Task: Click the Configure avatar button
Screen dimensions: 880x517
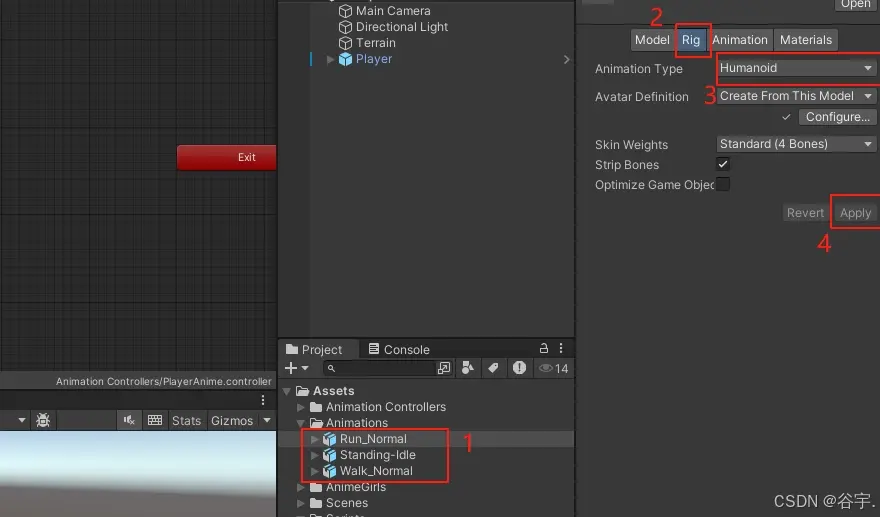Action: (837, 117)
